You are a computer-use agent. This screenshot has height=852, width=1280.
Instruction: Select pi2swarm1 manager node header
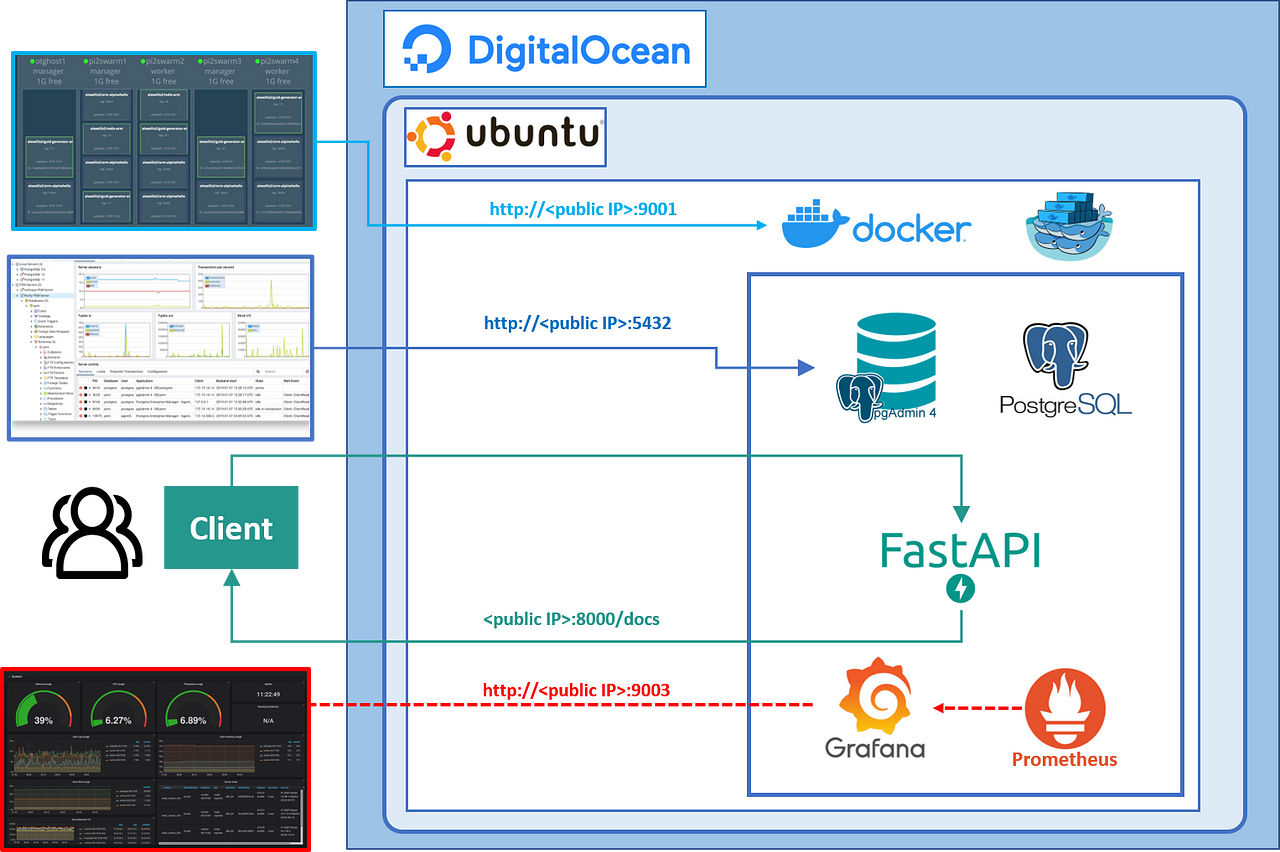tap(106, 72)
